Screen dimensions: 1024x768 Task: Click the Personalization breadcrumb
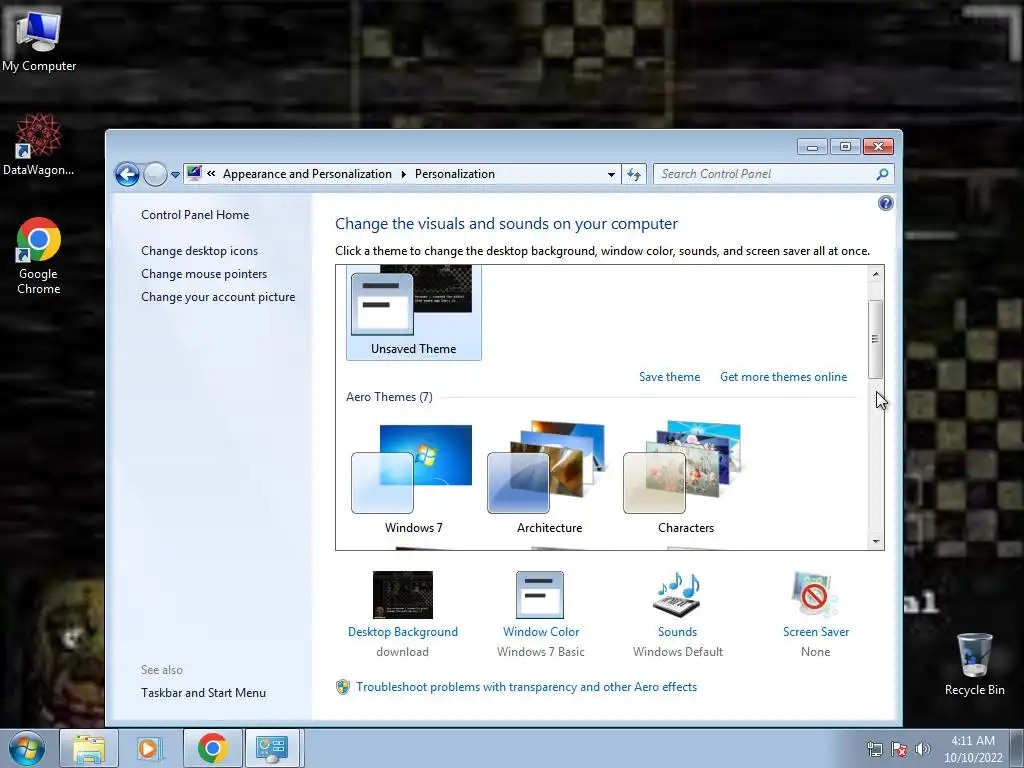(455, 174)
